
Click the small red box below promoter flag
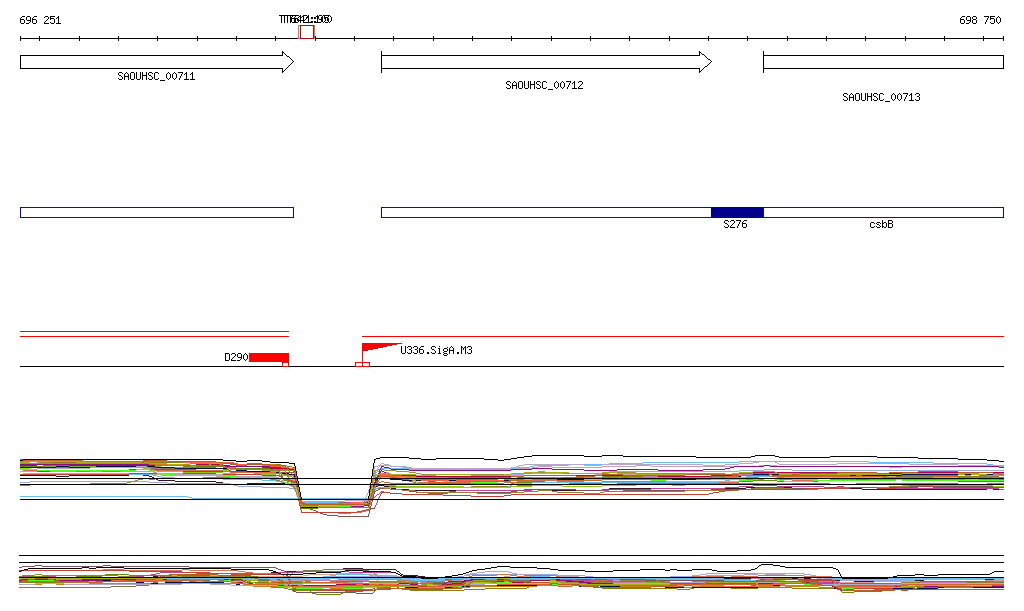click(x=362, y=364)
